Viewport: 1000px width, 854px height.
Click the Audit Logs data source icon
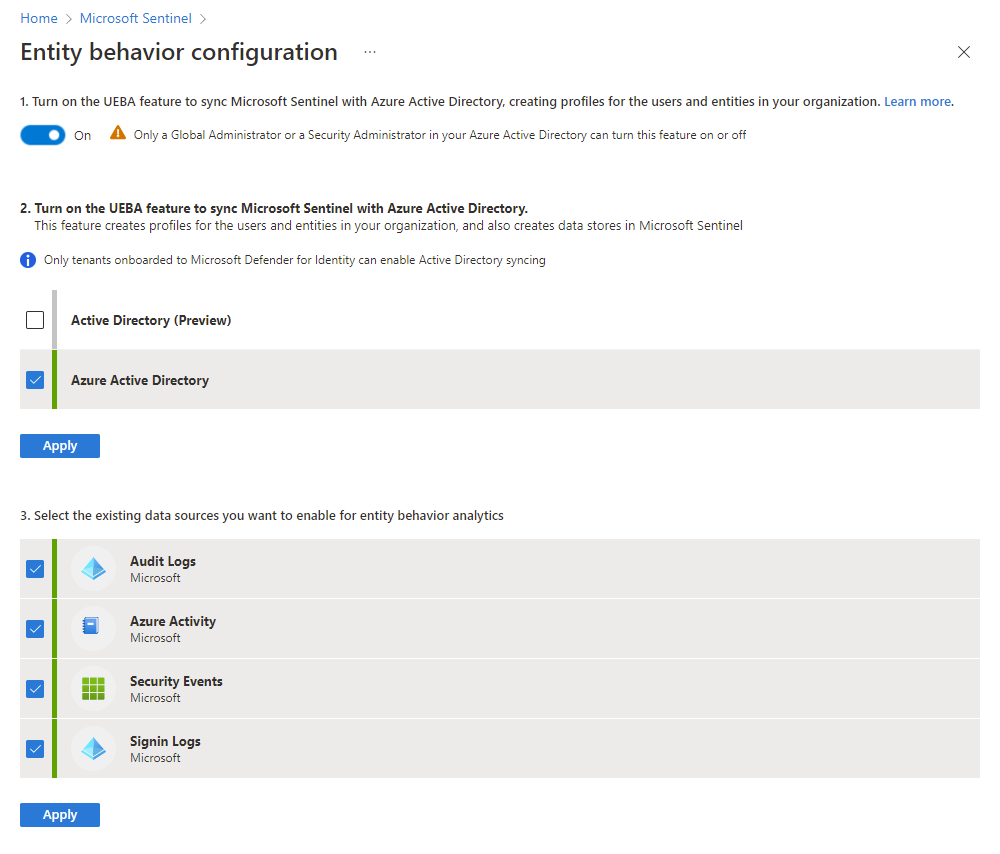tap(93, 569)
